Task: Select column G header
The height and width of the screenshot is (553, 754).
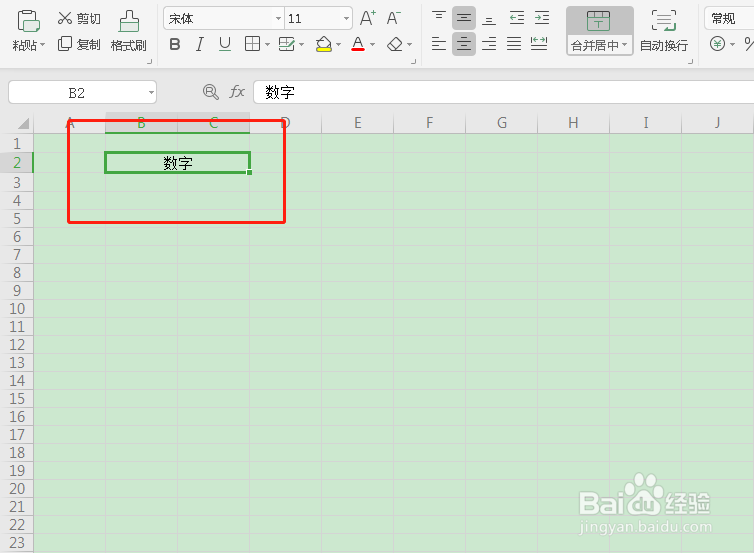Action: tap(502, 123)
